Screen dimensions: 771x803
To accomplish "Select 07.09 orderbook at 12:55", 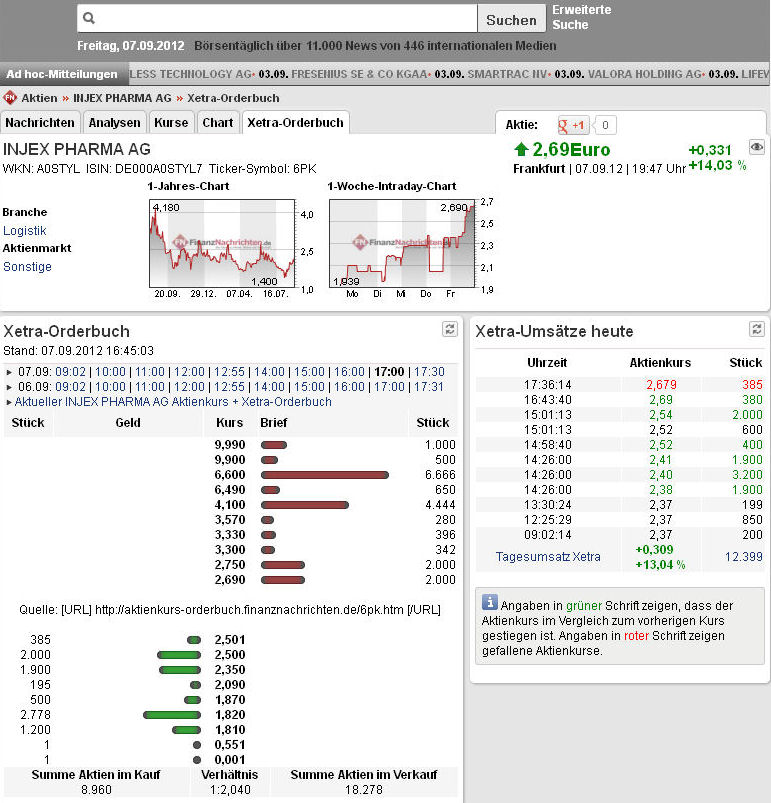I will pos(229,372).
